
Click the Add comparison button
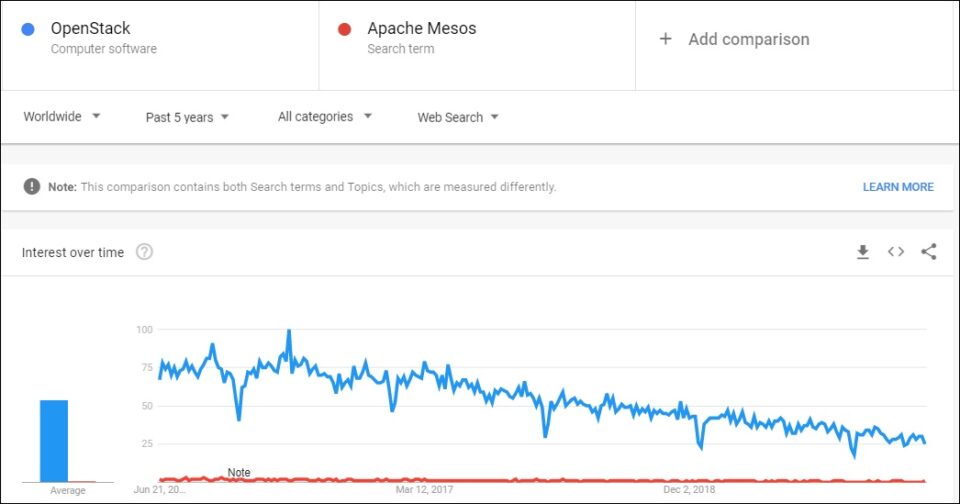[735, 39]
